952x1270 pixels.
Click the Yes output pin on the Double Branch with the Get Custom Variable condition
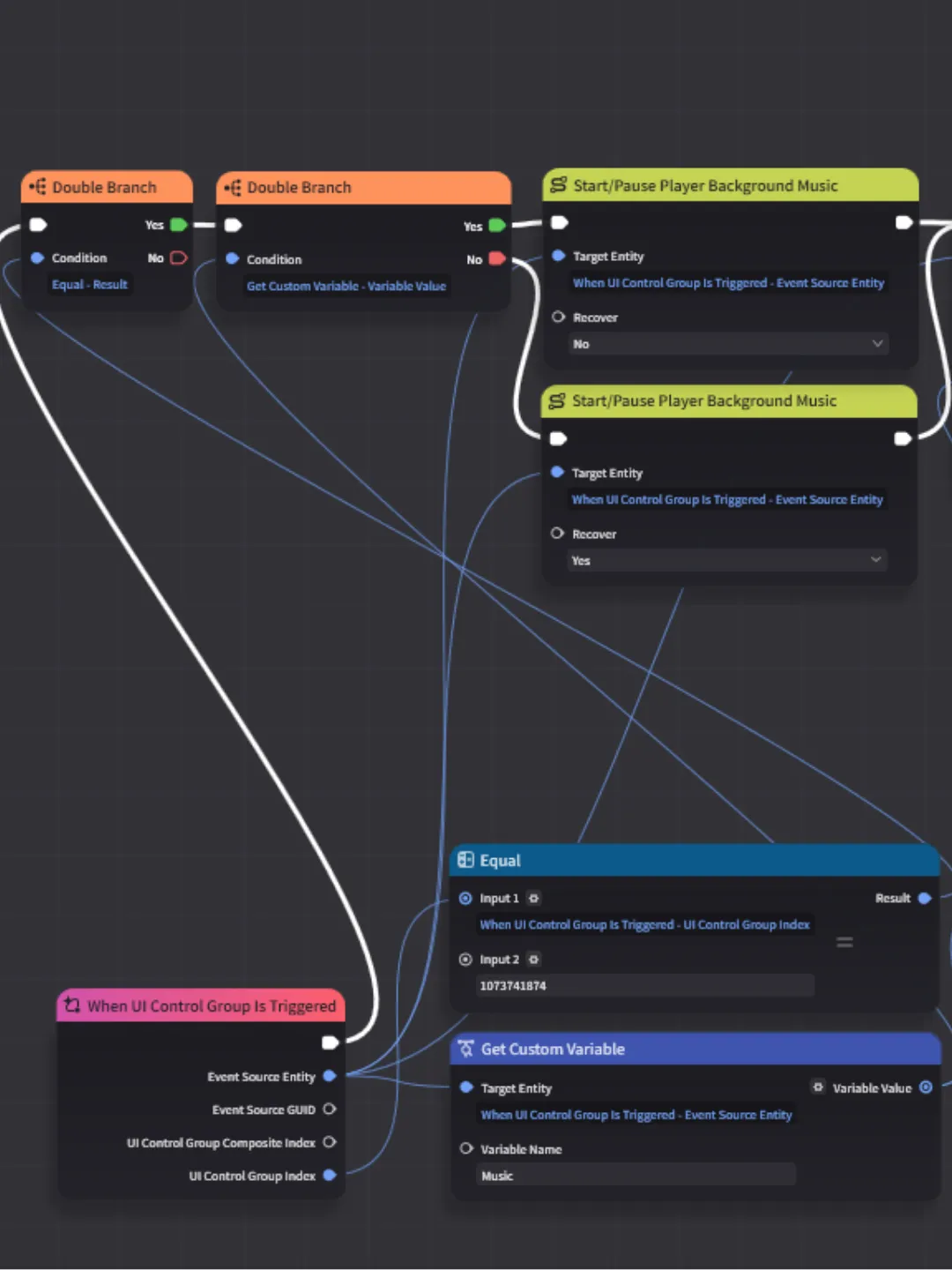click(x=497, y=226)
